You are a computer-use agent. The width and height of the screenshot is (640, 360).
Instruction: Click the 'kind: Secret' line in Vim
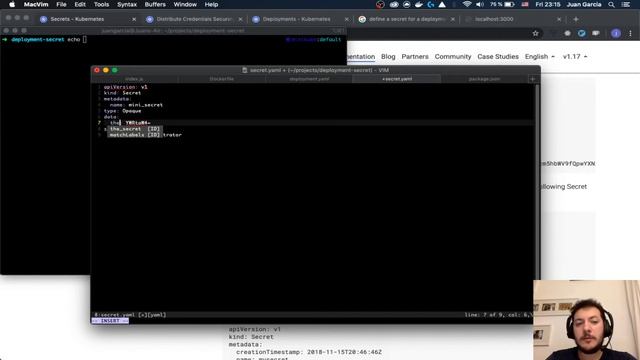pyautogui.click(x=122, y=93)
